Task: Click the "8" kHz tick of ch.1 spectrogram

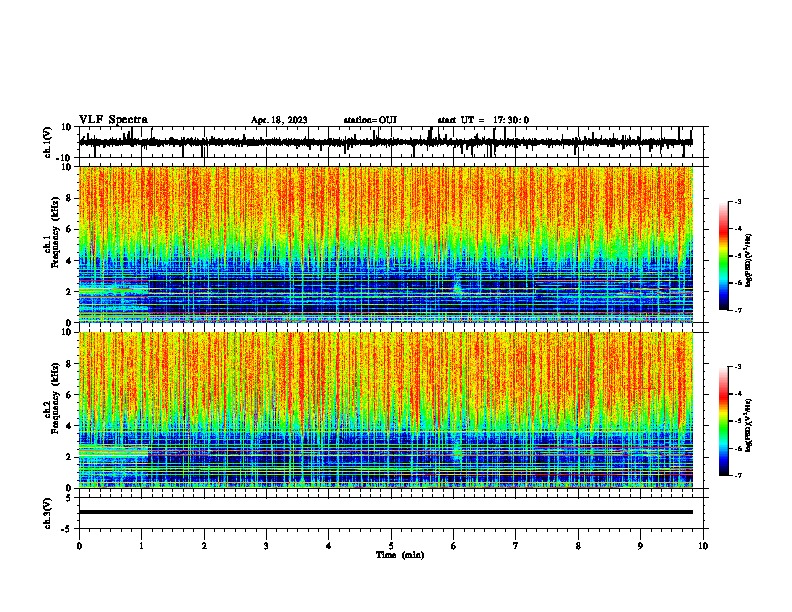Action: coord(70,198)
